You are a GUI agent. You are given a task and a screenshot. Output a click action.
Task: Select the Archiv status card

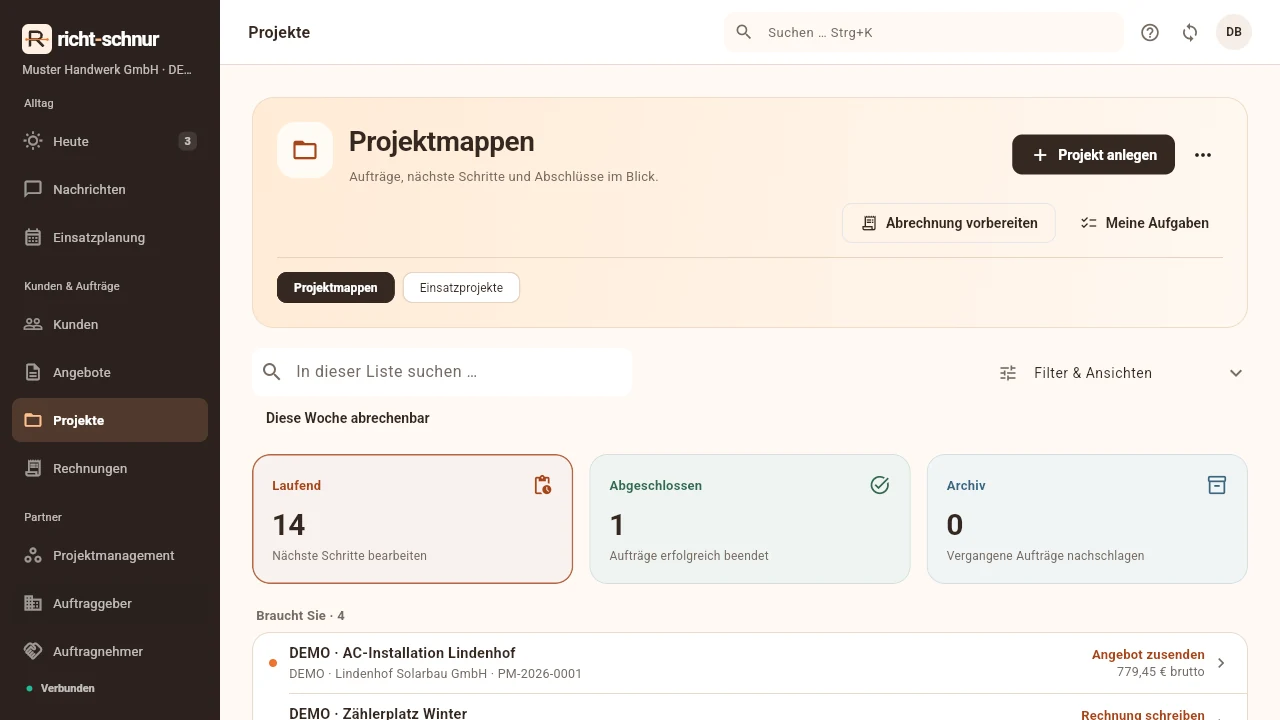[1087, 519]
